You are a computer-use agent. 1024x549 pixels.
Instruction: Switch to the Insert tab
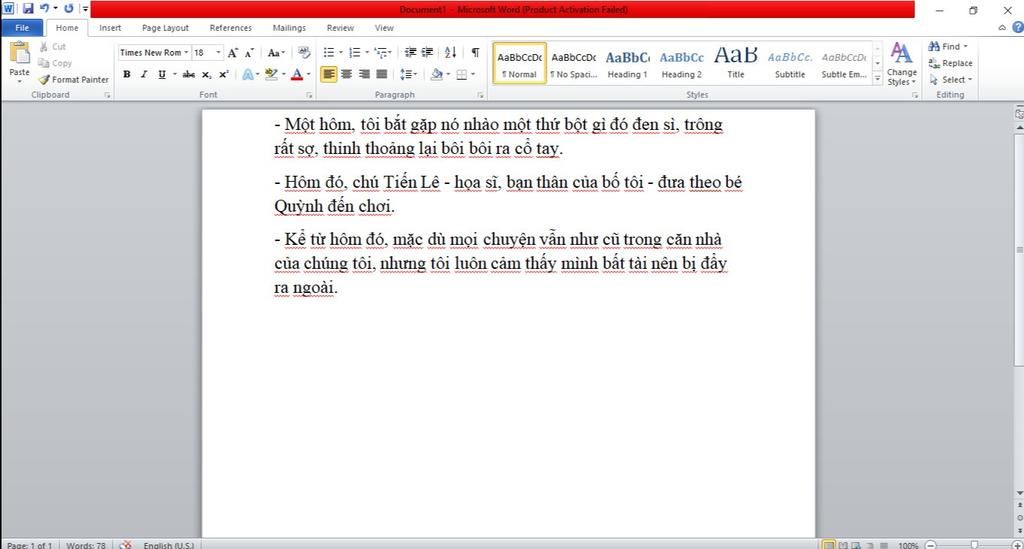[x=110, y=28]
